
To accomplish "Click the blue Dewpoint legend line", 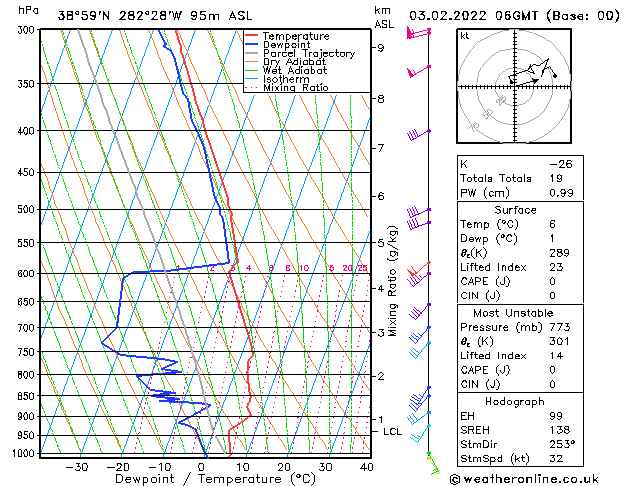I will (x=252, y=45).
